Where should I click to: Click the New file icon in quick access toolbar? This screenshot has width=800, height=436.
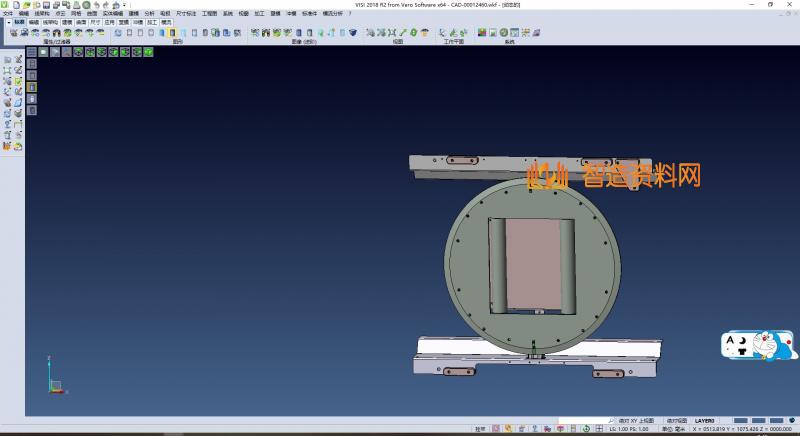point(17,4)
